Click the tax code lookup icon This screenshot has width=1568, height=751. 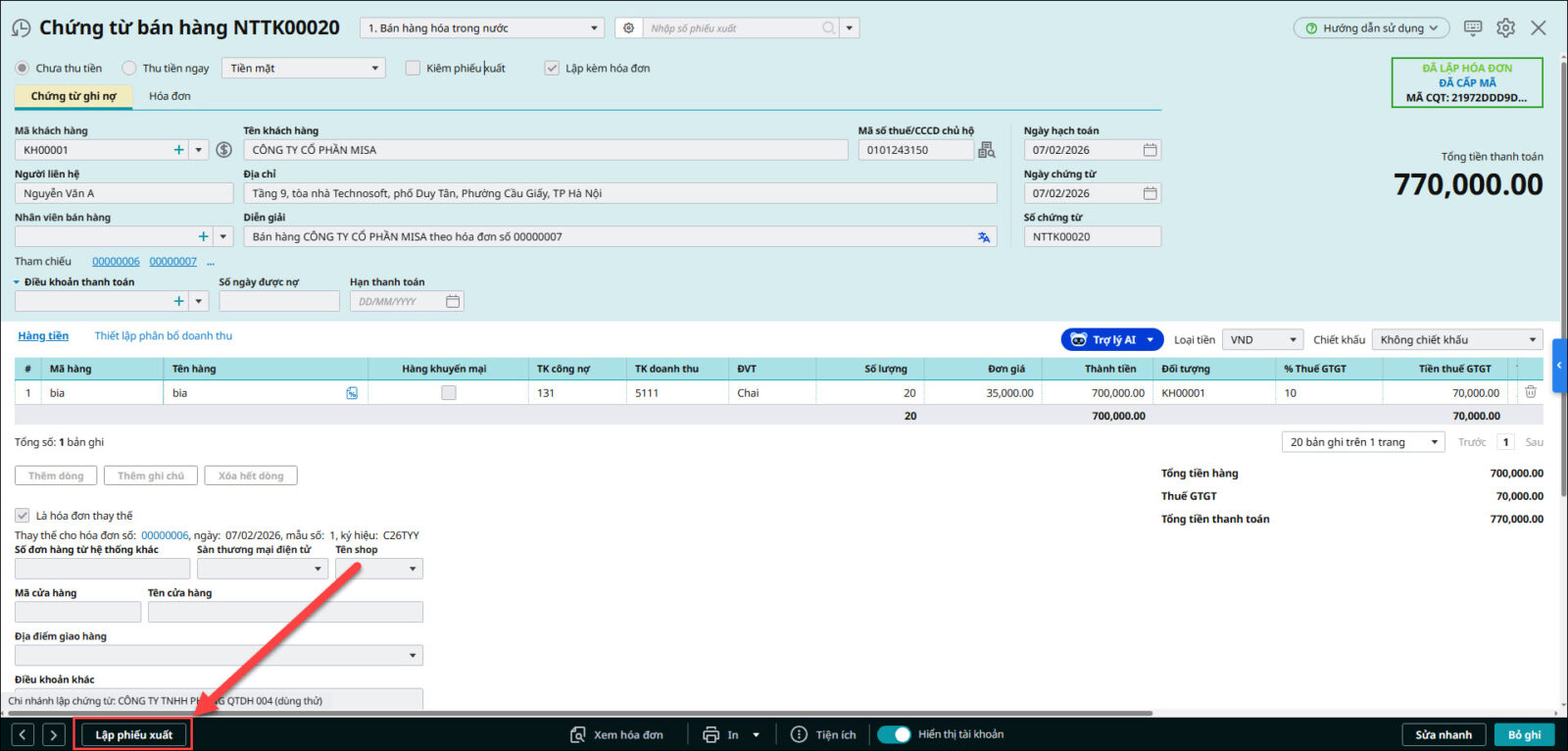click(x=986, y=150)
